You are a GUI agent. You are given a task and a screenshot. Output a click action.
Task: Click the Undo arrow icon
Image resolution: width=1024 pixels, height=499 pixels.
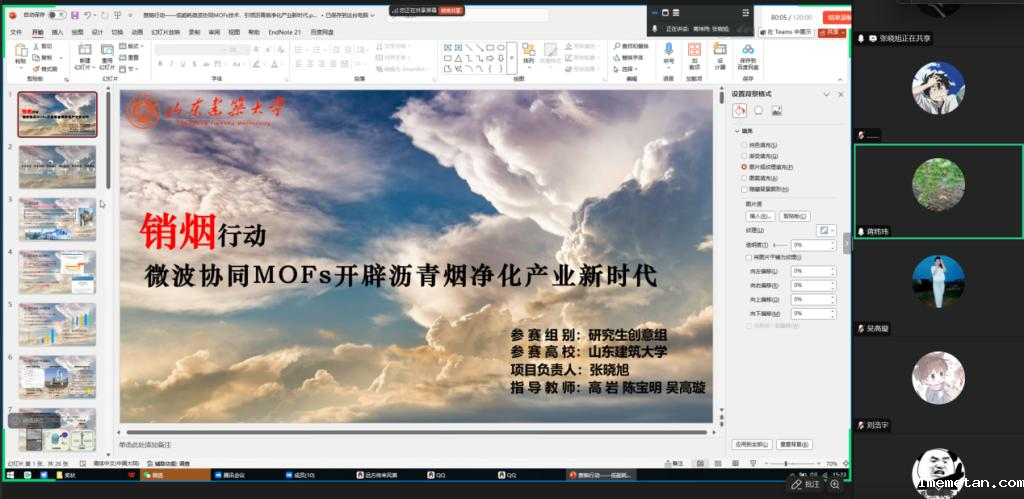[x=89, y=16]
